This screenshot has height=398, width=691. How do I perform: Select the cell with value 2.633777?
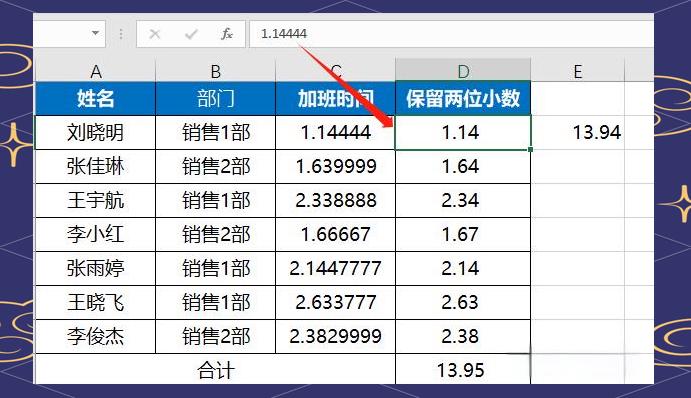point(335,302)
